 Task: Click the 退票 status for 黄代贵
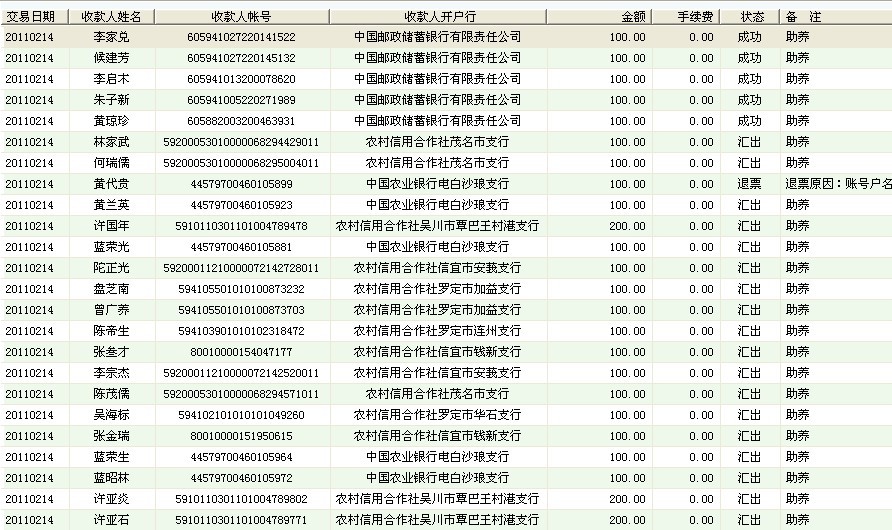(x=749, y=184)
